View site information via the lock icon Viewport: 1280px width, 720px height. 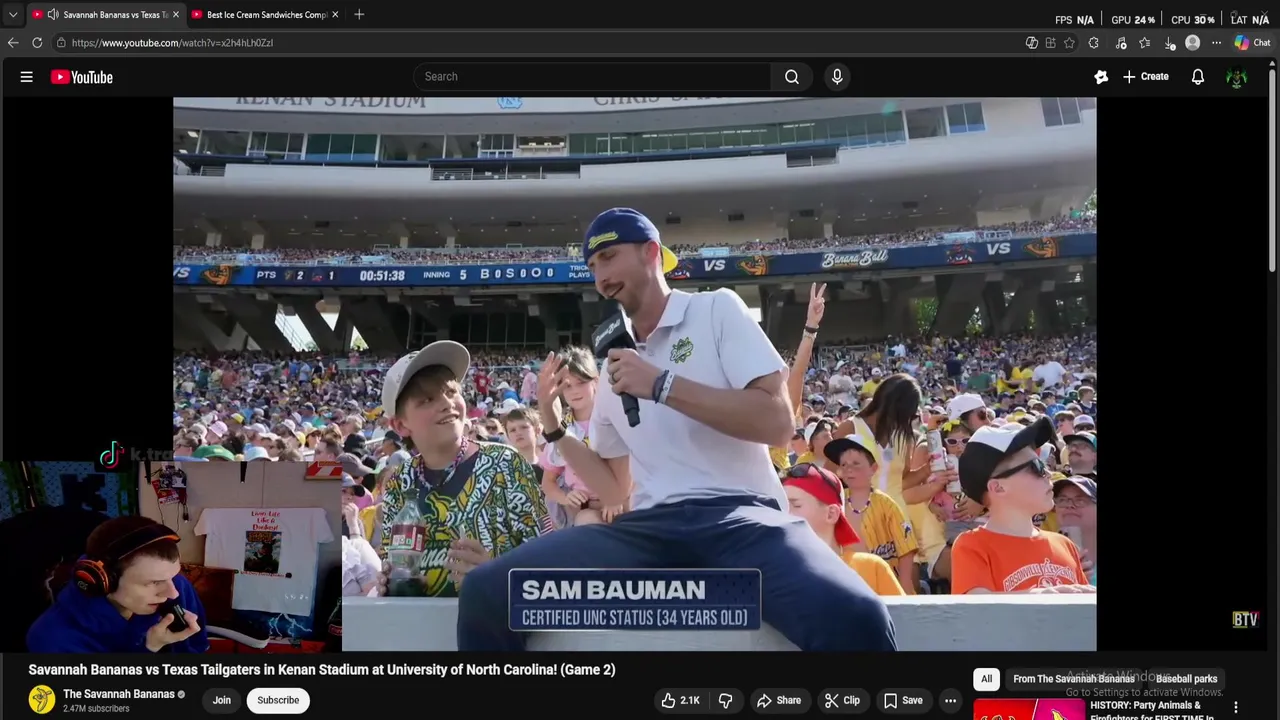point(61,43)
